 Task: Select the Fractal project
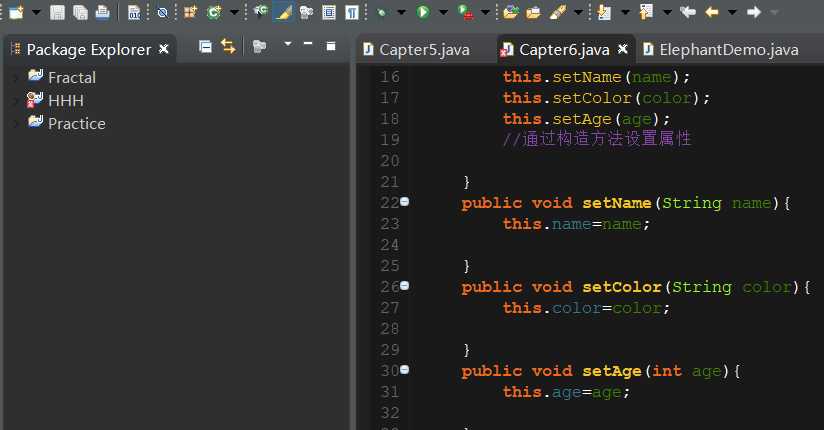coord(72,77)
